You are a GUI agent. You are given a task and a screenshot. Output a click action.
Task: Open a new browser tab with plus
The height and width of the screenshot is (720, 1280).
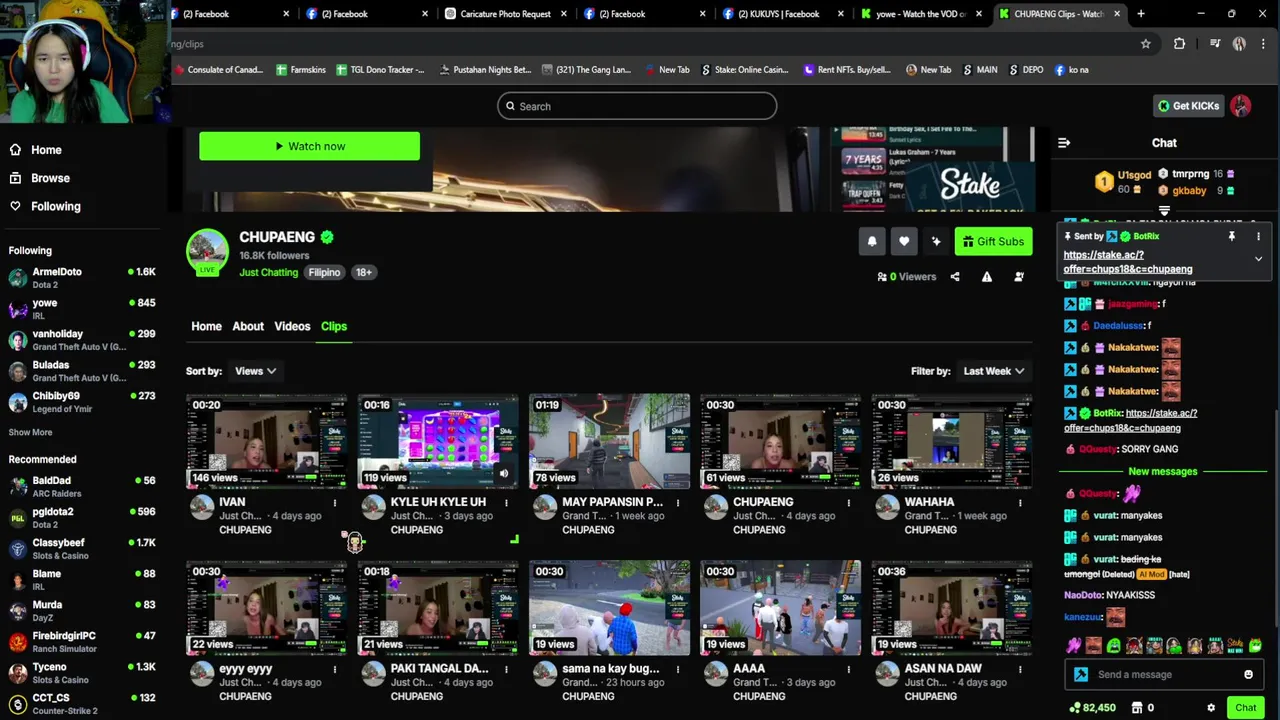coord(1141,14)
